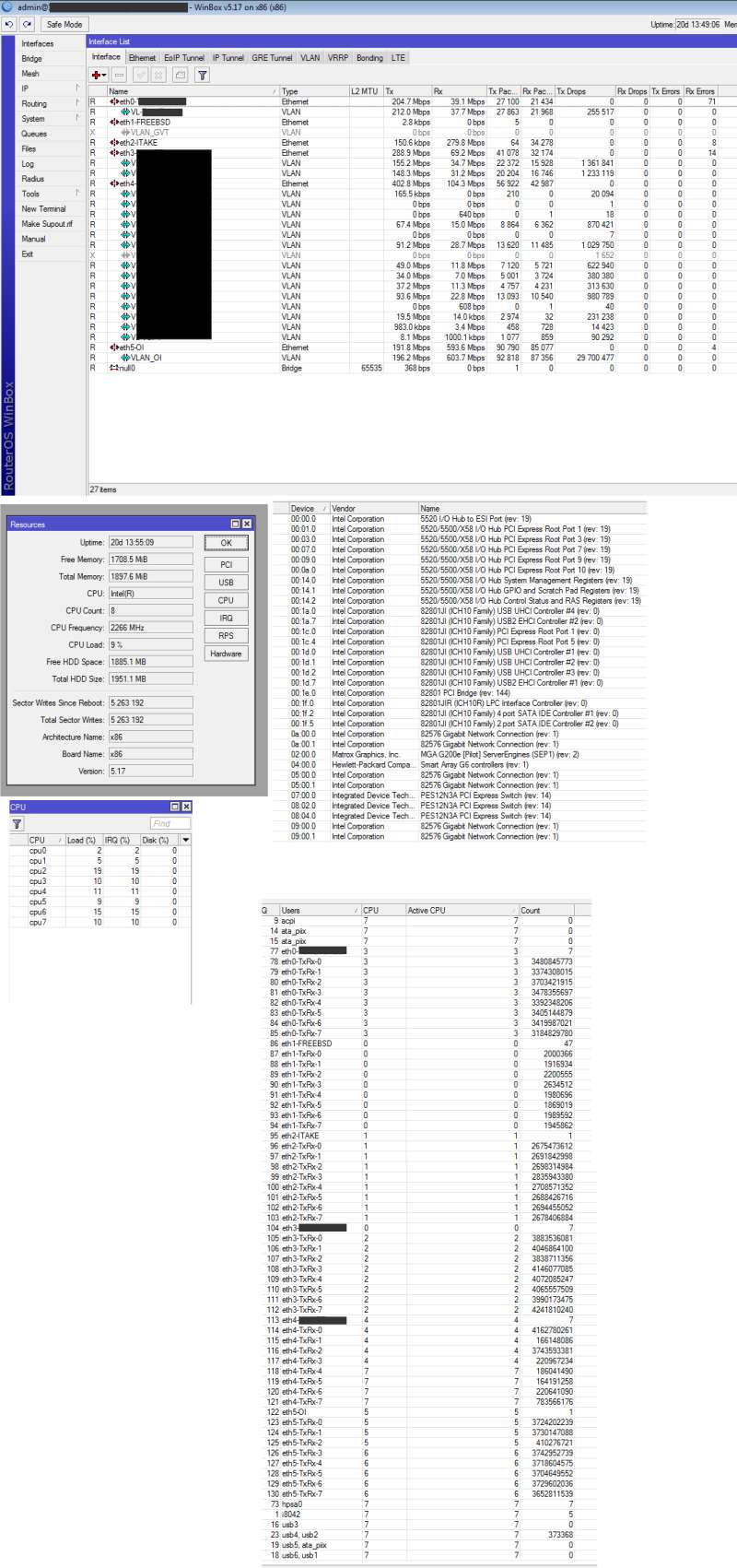
Task: Switch to the Bonding tab
Action: click(x=369, y=58)
